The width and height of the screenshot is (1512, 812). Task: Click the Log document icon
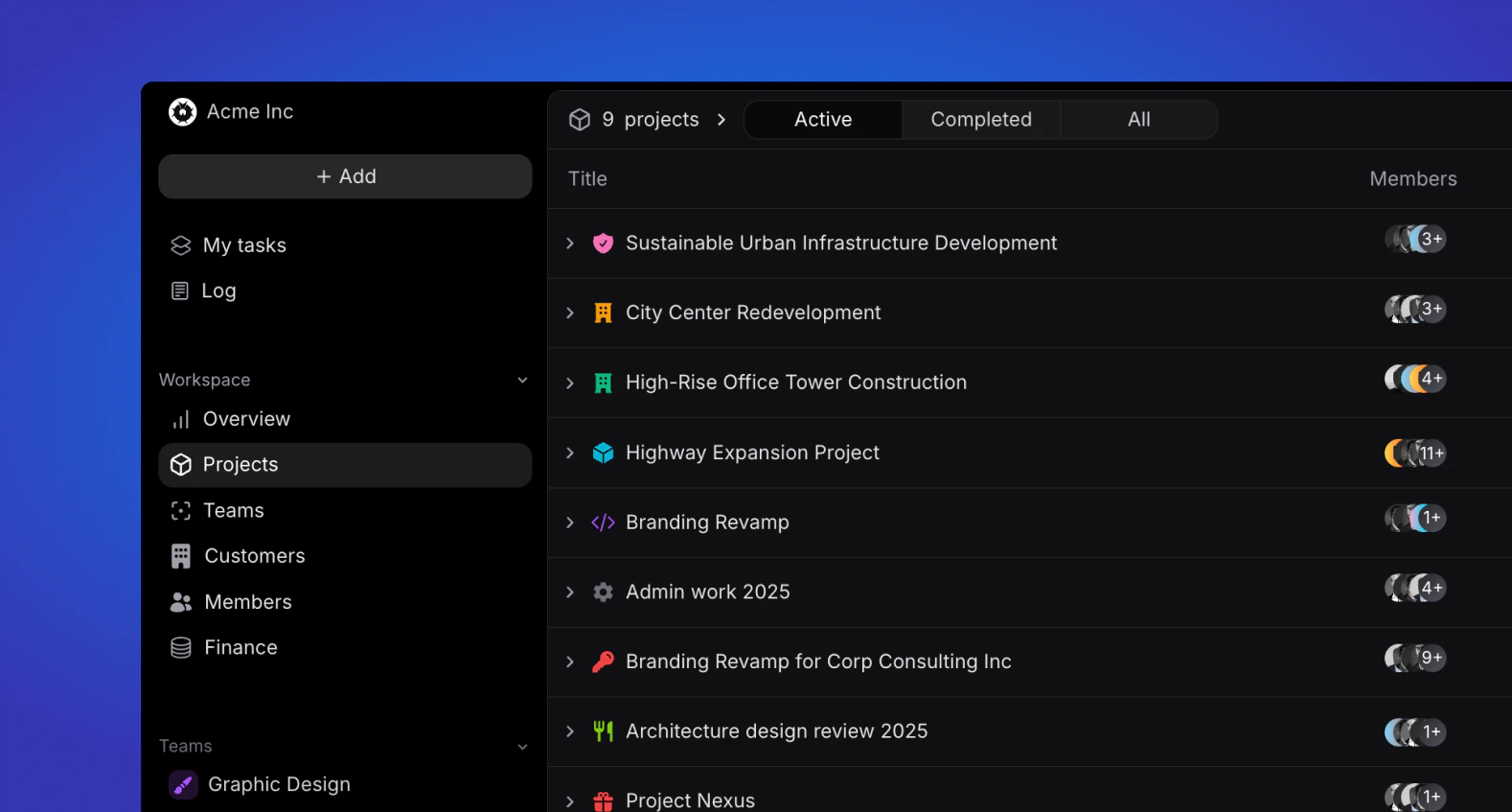(179, 290)
